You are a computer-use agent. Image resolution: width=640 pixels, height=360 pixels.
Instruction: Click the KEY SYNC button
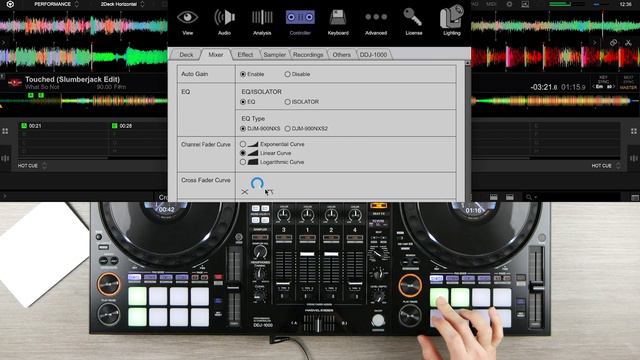click(x=603, y=79)
